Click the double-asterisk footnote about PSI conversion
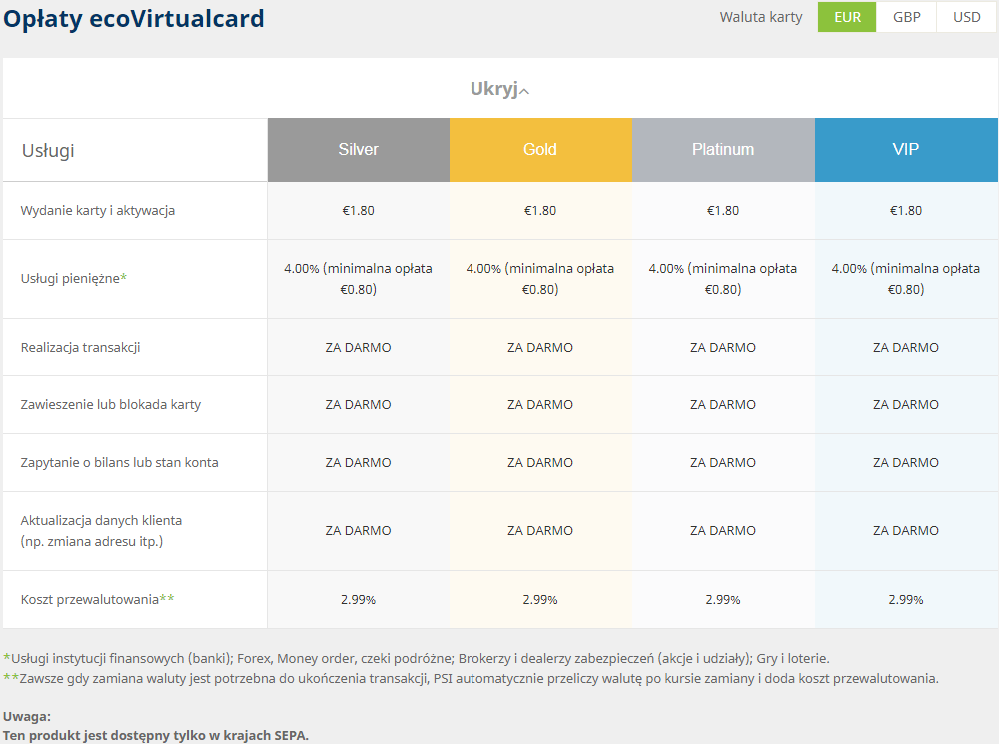Viewport: 999px width, 744px height. click(x=471, y=679)
